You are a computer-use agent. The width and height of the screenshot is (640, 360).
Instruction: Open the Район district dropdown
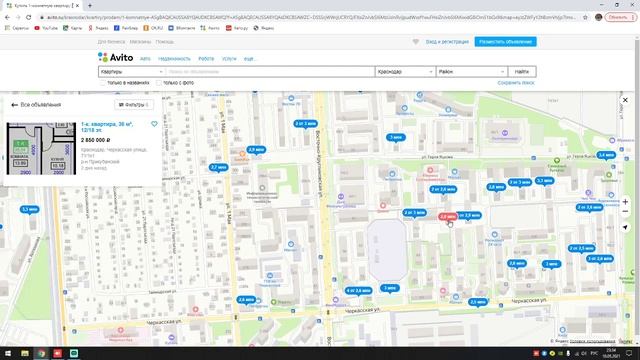coord(472,72)
